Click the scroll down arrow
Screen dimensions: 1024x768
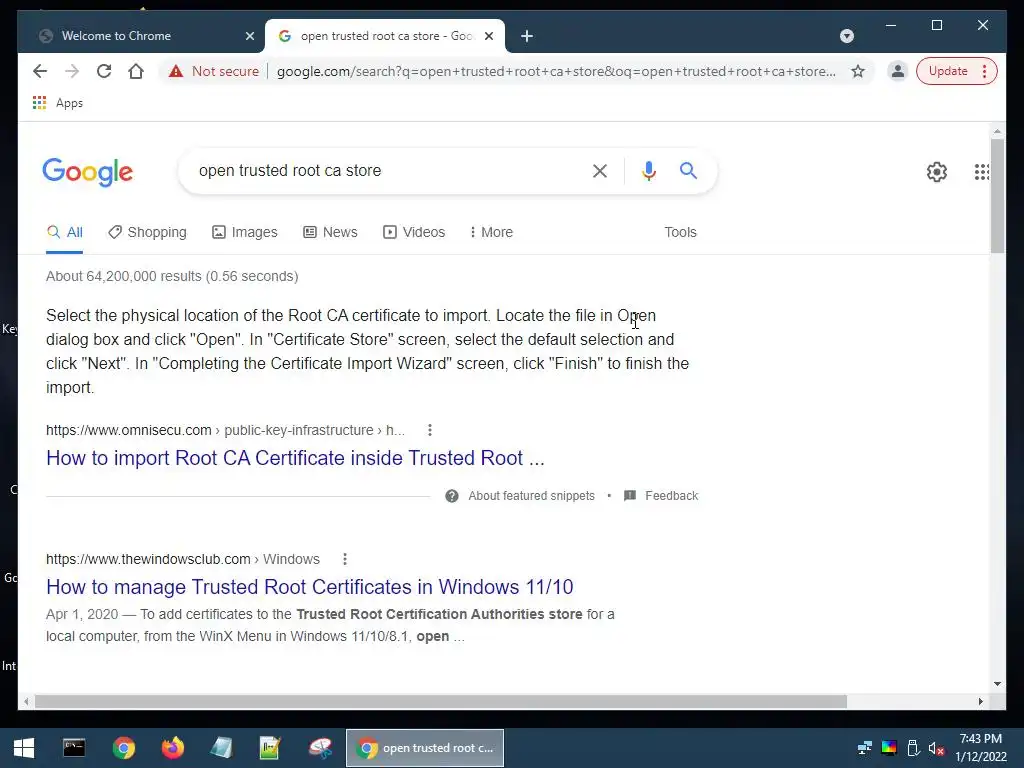997,684
